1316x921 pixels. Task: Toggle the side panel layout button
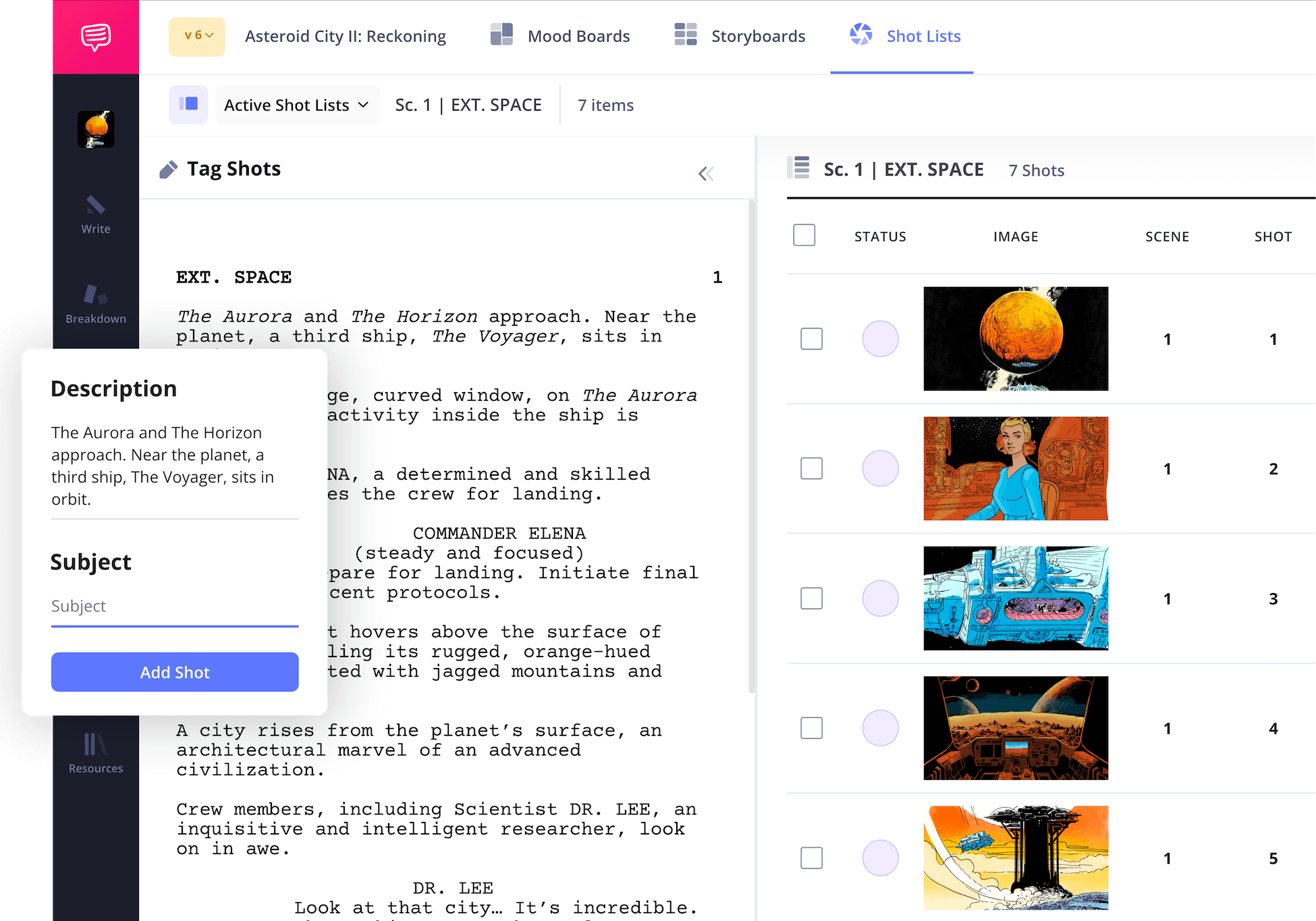188,105
